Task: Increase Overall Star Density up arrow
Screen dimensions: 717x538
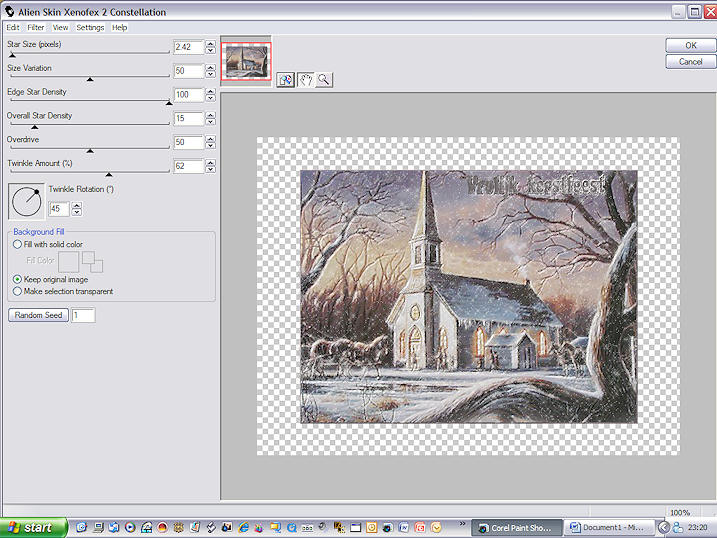Action: pos(210,115)
